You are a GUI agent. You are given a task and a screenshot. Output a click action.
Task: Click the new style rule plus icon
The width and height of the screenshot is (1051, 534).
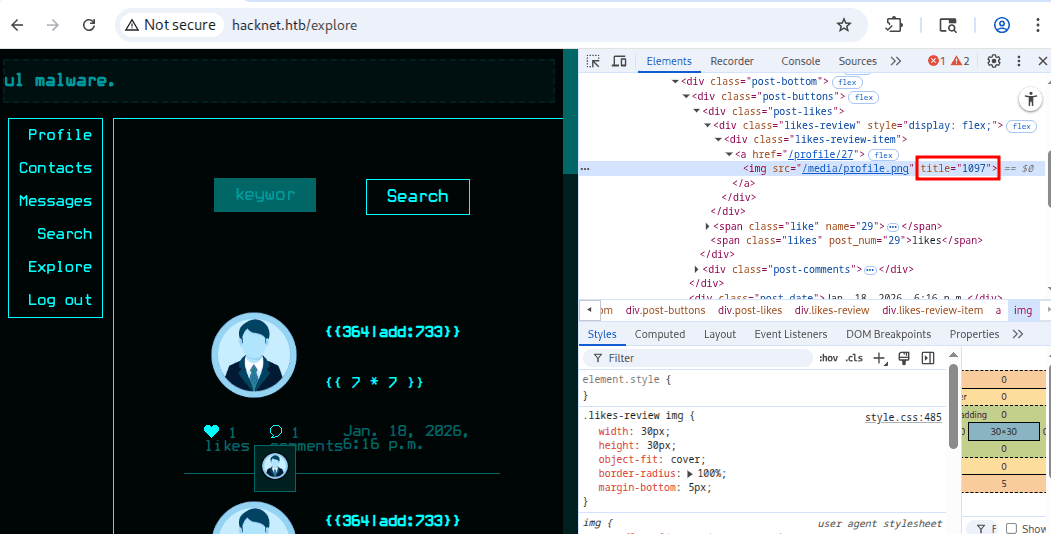(x=880, y=358)
